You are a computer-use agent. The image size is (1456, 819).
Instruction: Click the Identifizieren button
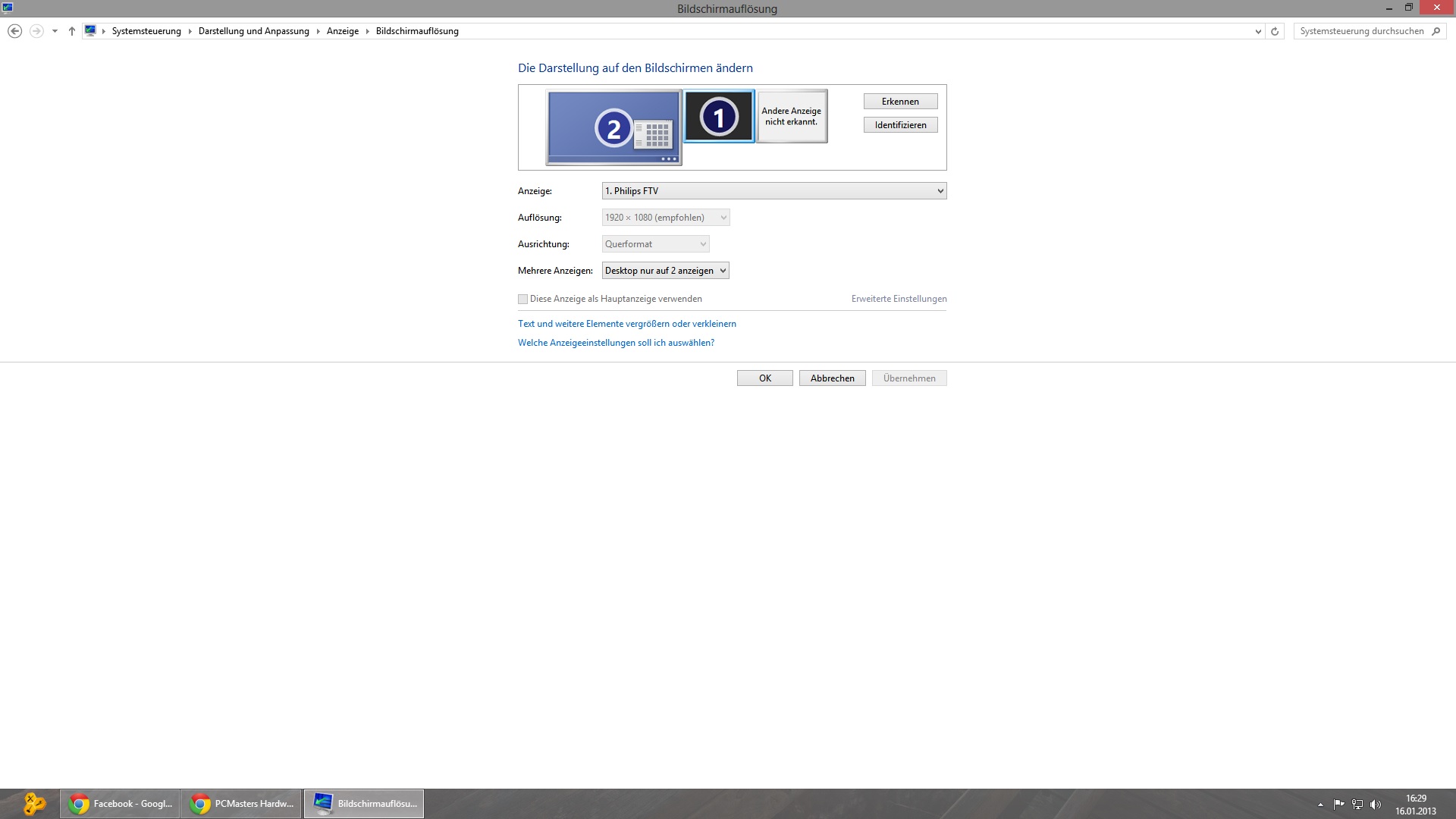click(900, 125)
